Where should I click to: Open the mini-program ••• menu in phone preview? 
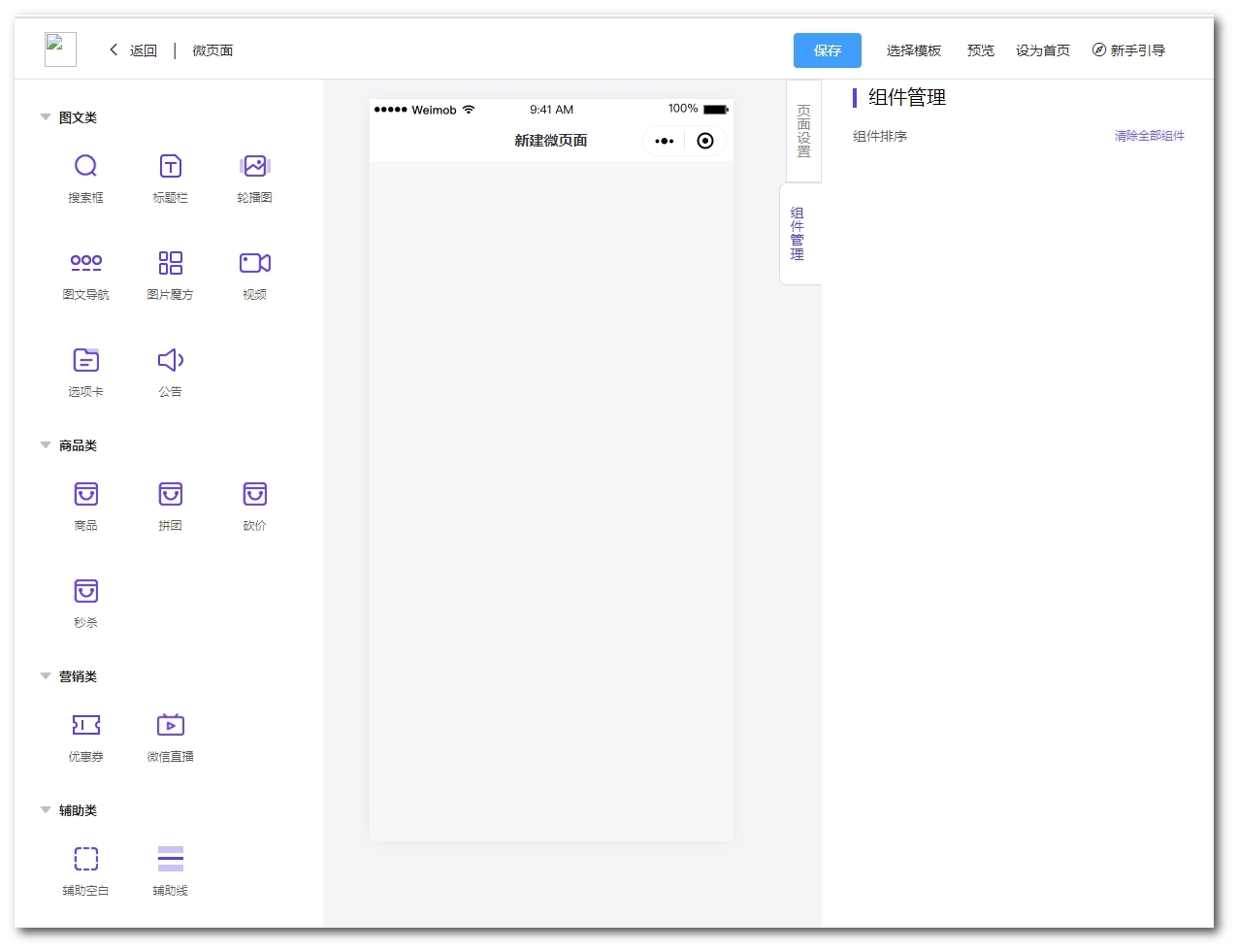(x=665, y=141)
